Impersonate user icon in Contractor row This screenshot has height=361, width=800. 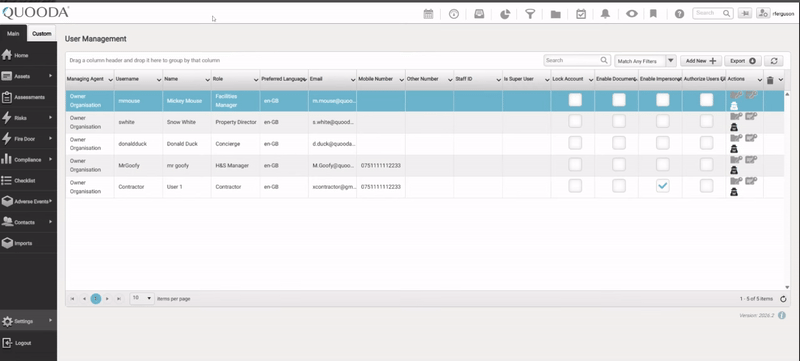[x=734, y=192]
